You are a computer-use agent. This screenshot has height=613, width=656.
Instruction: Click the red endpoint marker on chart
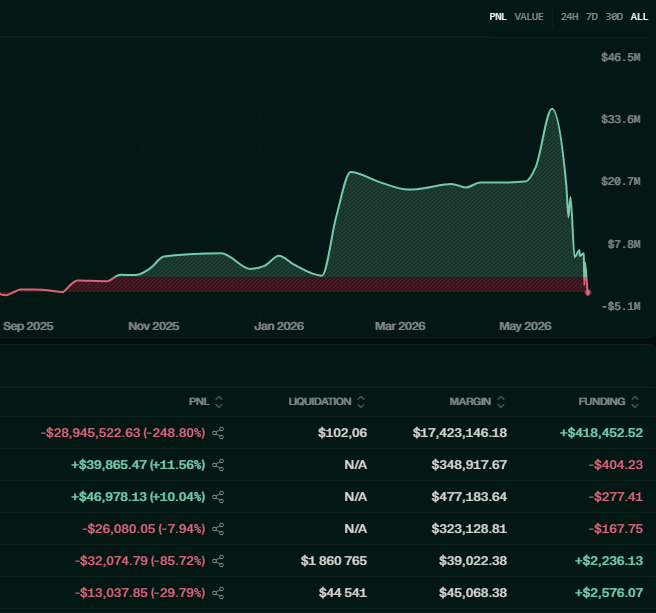coord(588,292)
